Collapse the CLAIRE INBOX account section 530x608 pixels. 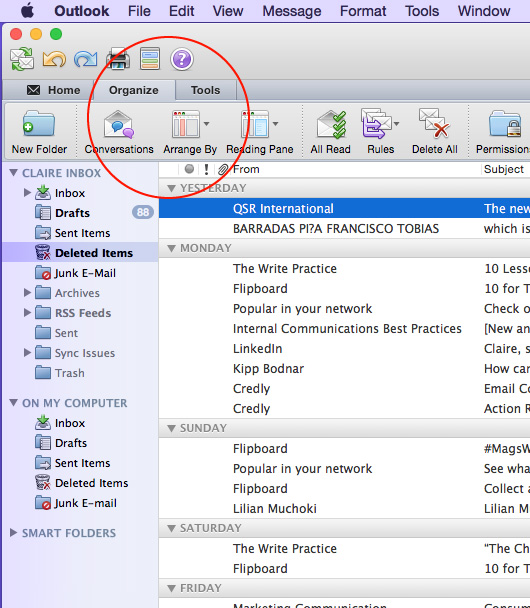coord(14,173)
